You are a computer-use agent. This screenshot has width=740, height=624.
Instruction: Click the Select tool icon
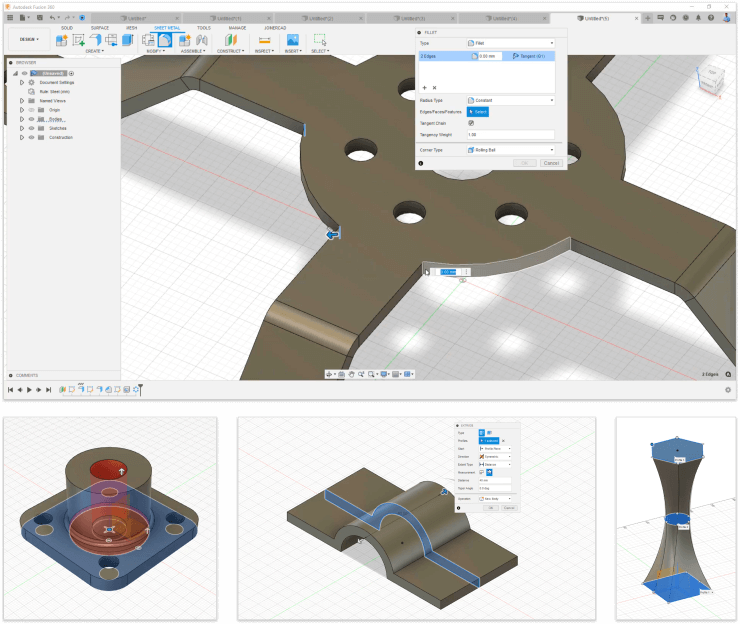[320, 40]
